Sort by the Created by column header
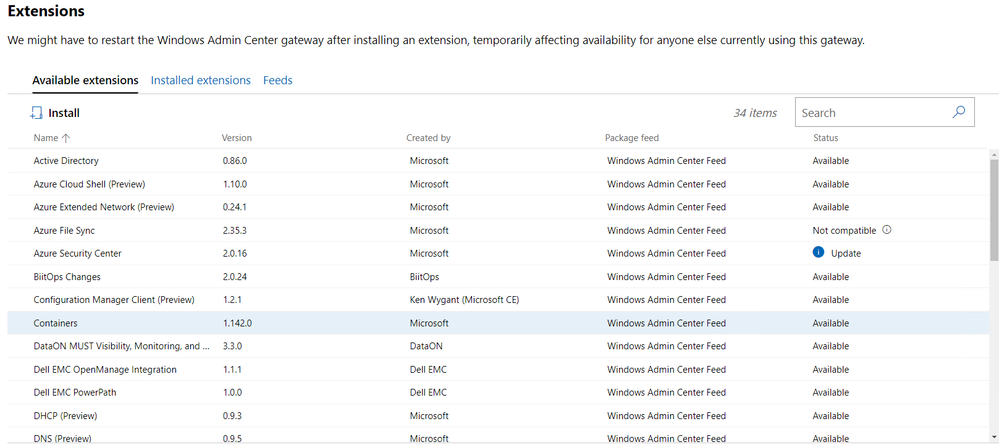 point(428,138)
